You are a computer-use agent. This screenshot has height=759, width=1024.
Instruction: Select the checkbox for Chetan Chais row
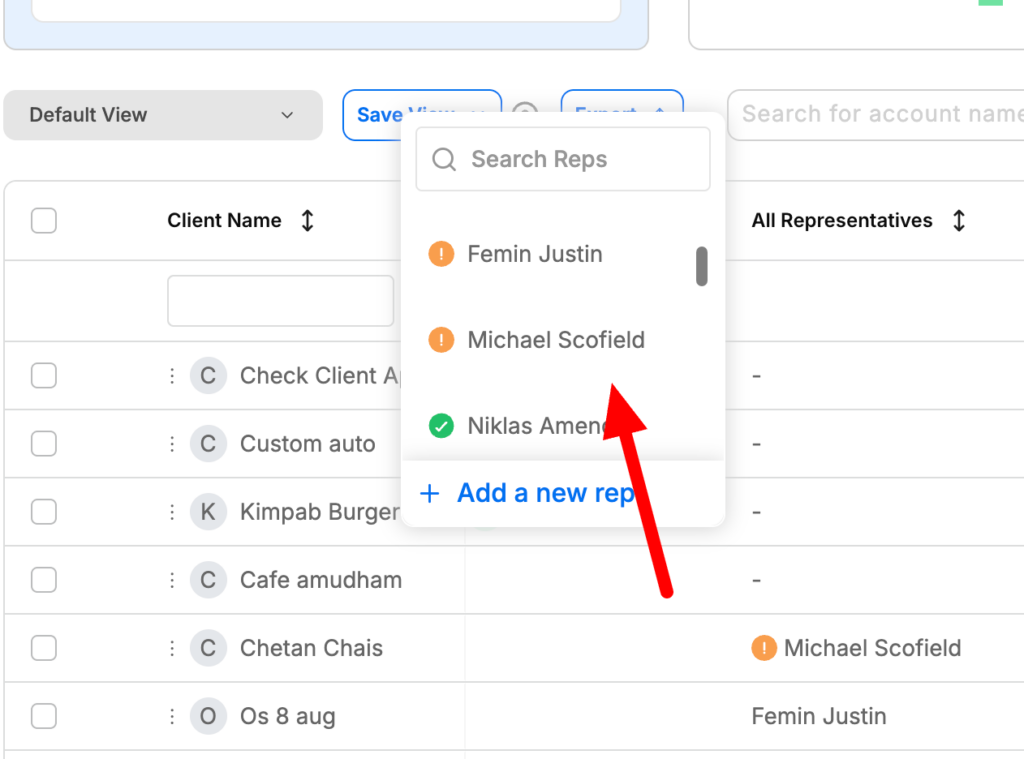tap(44, 648)
